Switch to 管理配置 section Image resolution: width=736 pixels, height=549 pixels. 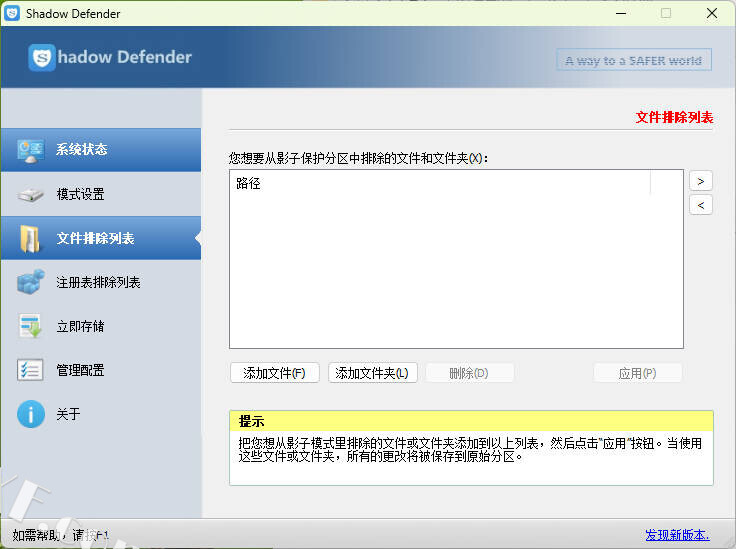[101, 370]
